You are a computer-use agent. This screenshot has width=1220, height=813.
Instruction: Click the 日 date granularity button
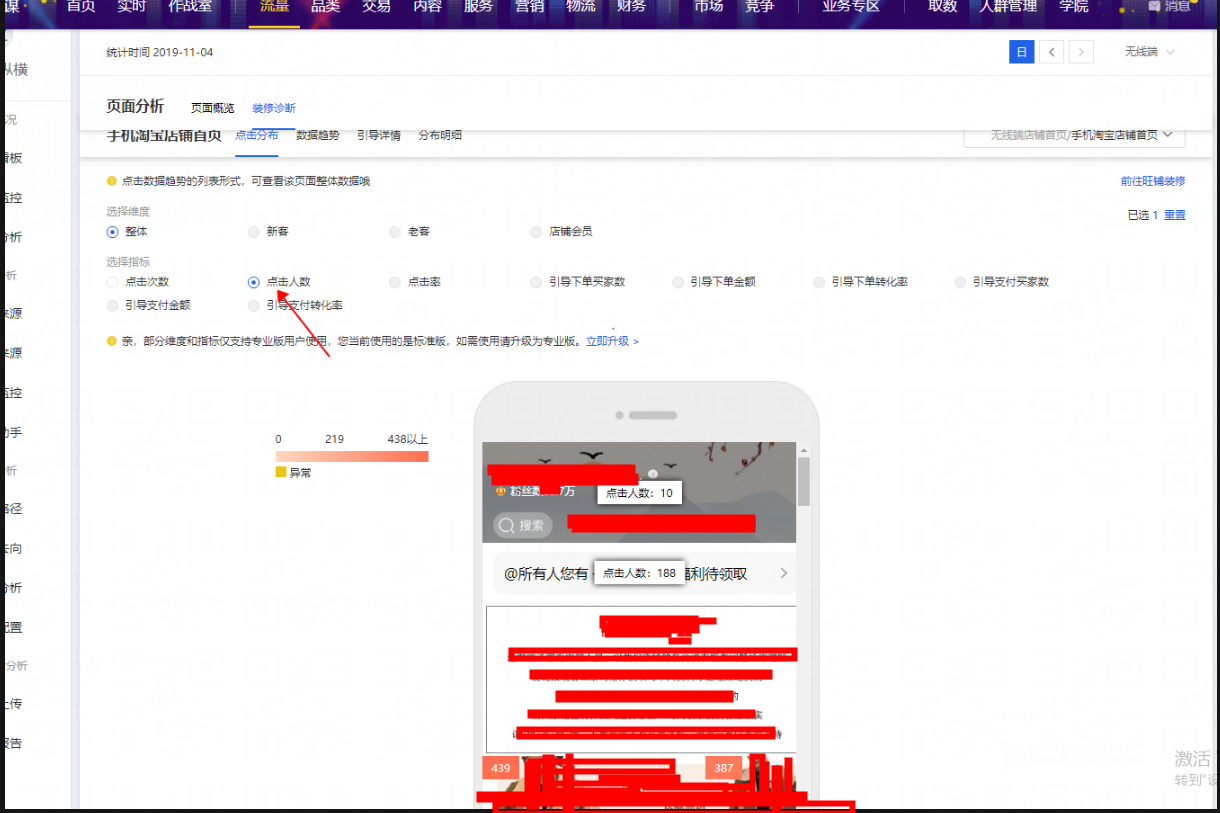pyautogui.click(x=1021, y=52)
